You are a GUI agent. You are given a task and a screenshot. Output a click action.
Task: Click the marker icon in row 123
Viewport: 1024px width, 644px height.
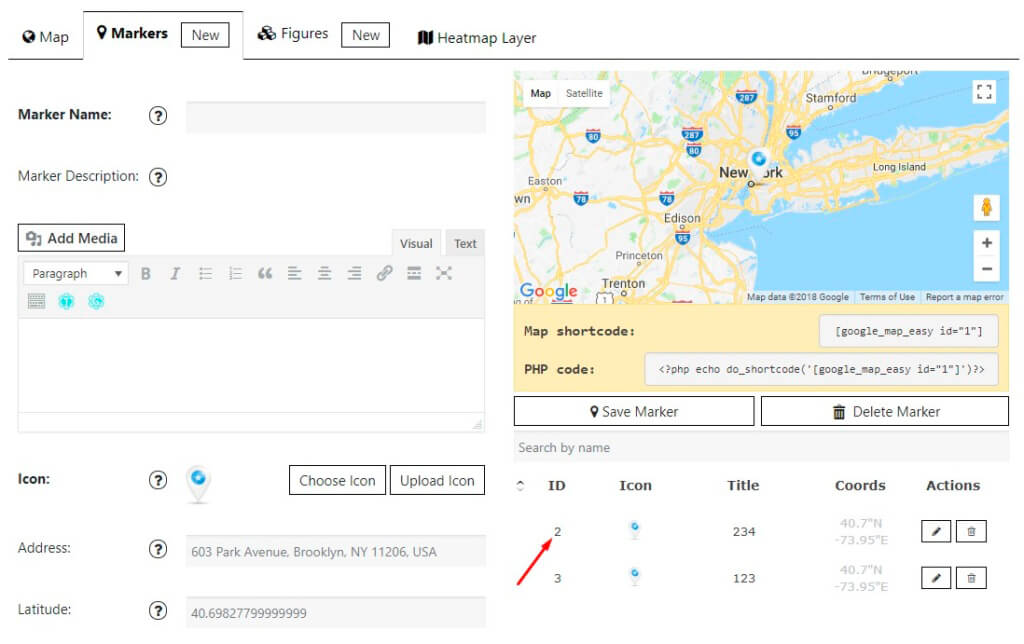[635, 577]
